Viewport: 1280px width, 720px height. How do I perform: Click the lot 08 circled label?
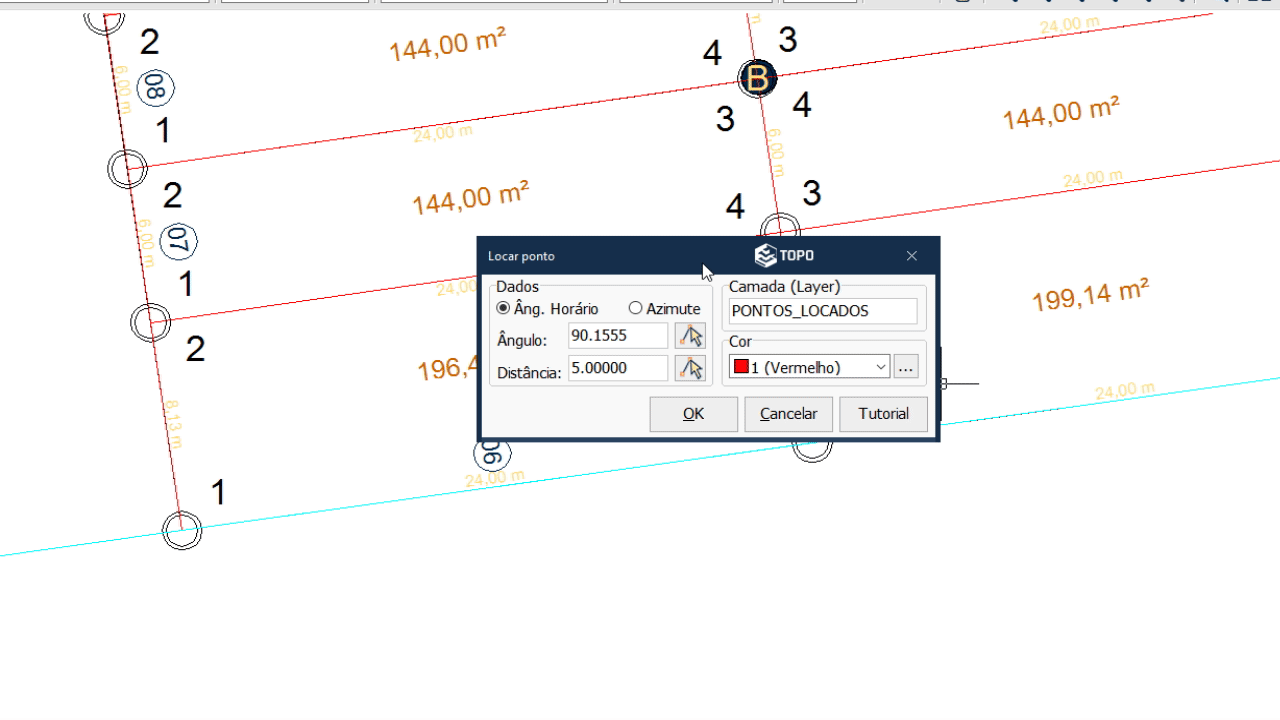click(x=155, y=88)
